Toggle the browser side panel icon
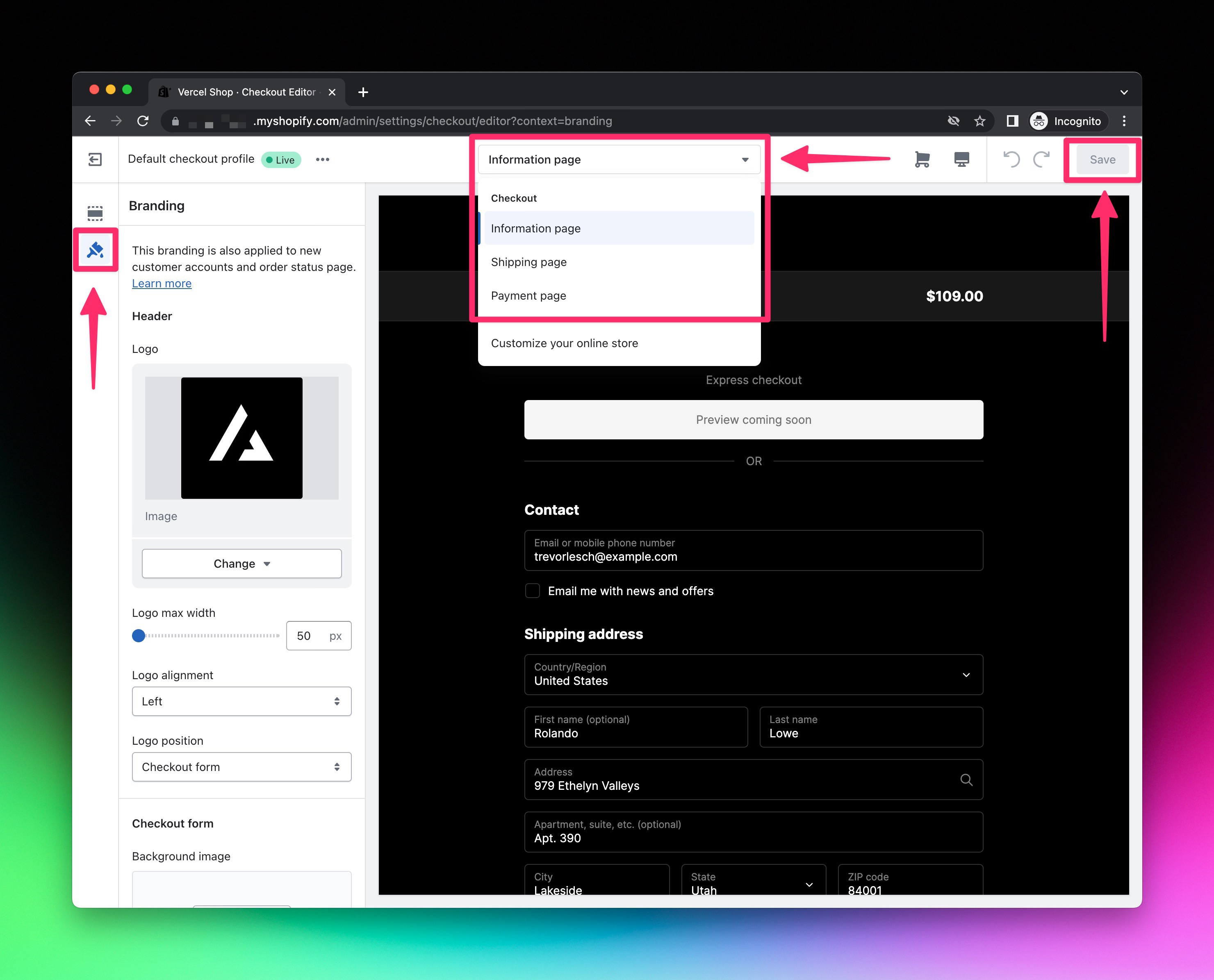The width and height of the screenshot is (1214, 980). pos(1012,121)
